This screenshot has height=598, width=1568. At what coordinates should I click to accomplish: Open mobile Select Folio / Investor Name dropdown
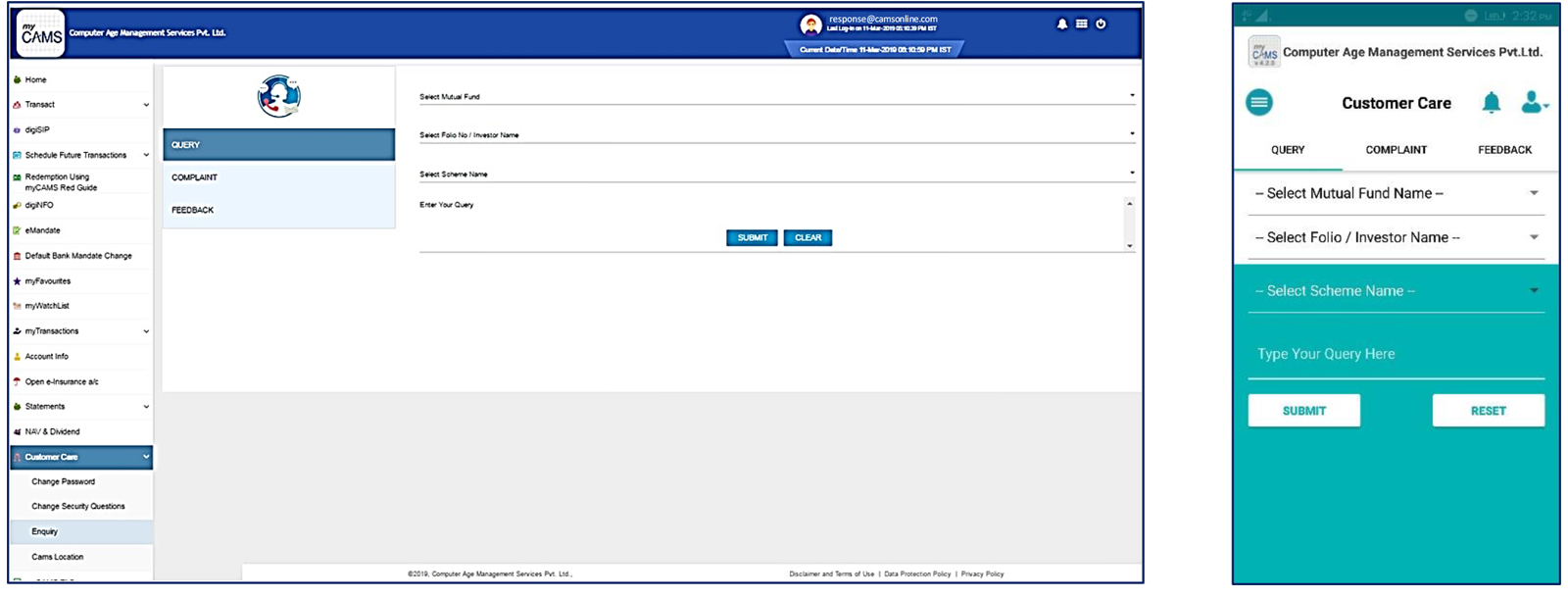click(x=1396, y=238)
